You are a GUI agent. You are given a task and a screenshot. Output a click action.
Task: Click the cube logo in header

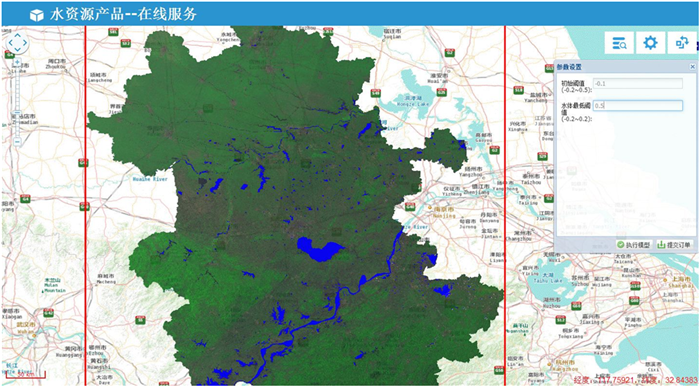click(x=37, y=15)
